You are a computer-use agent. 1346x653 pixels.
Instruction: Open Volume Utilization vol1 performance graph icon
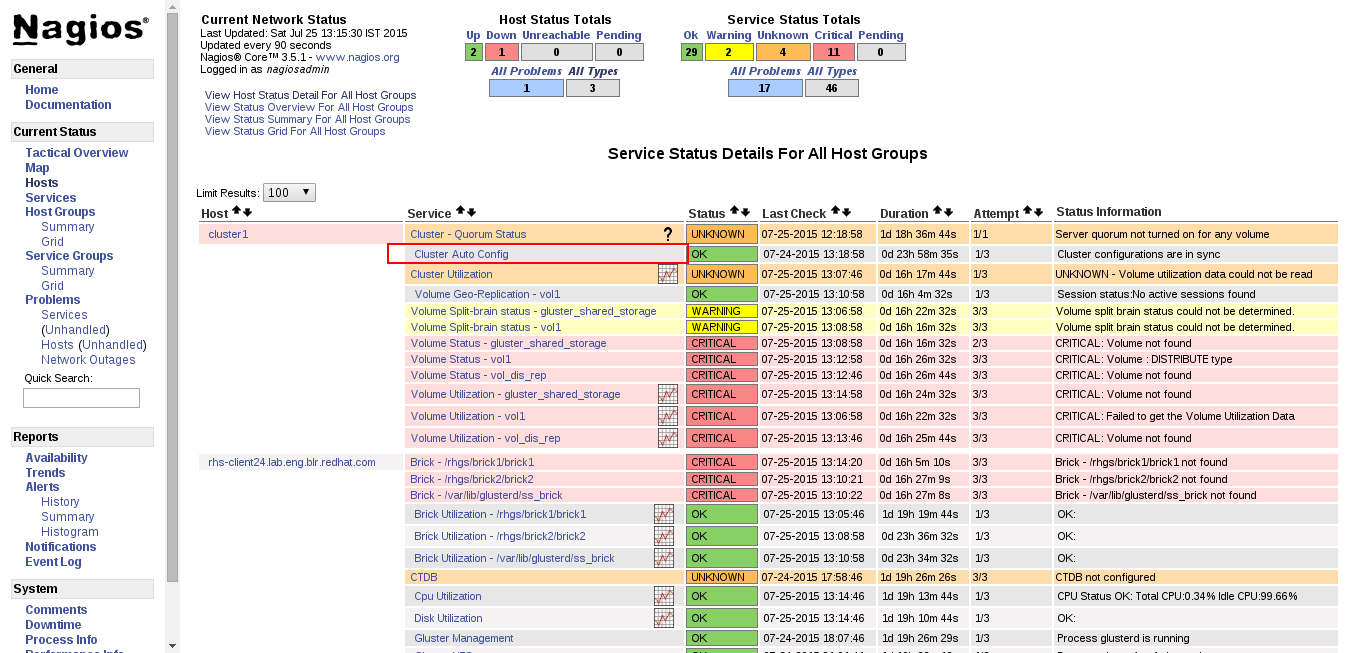tap(667, 416)
